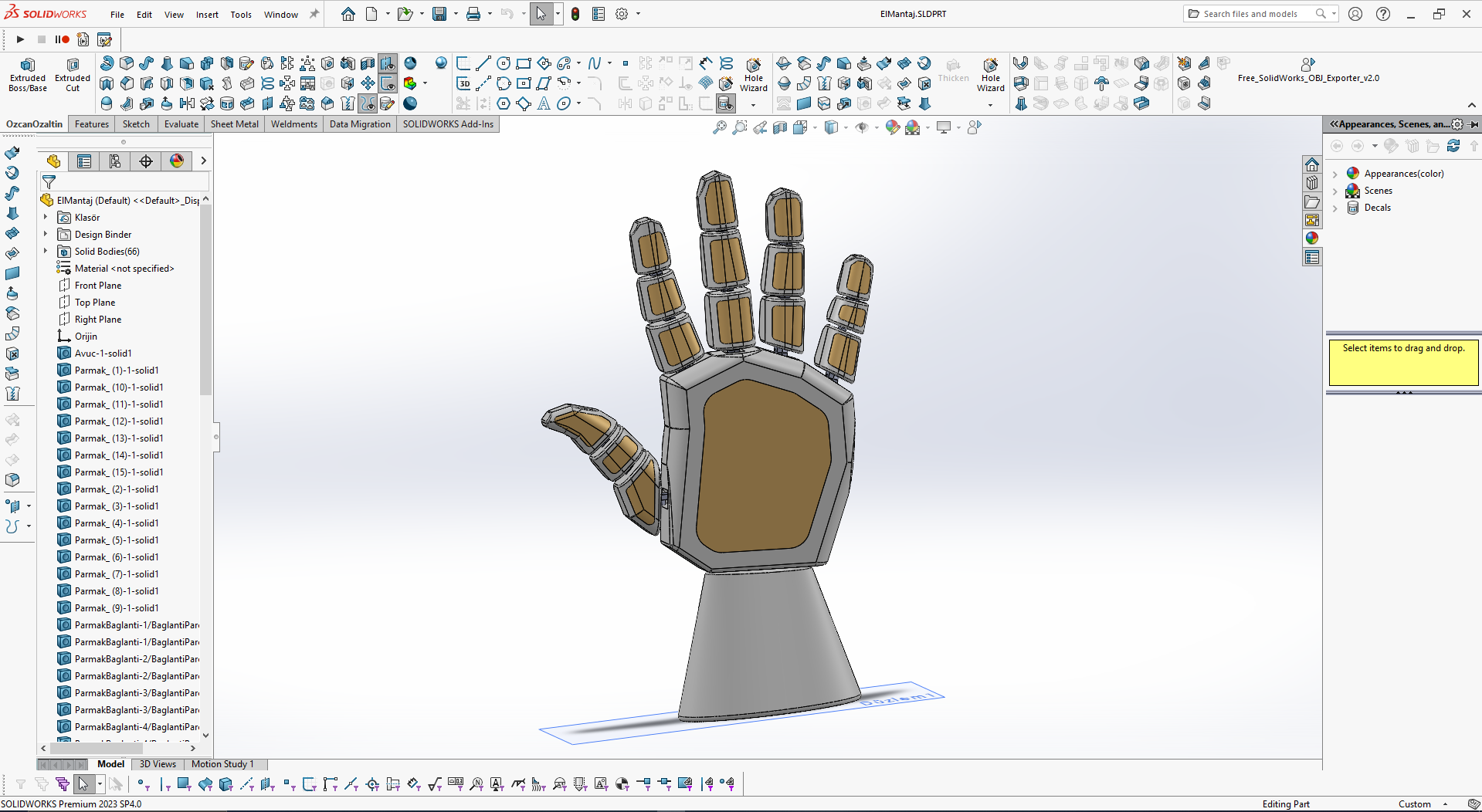Open the DimXpertManager tab

tap(146, 161)
